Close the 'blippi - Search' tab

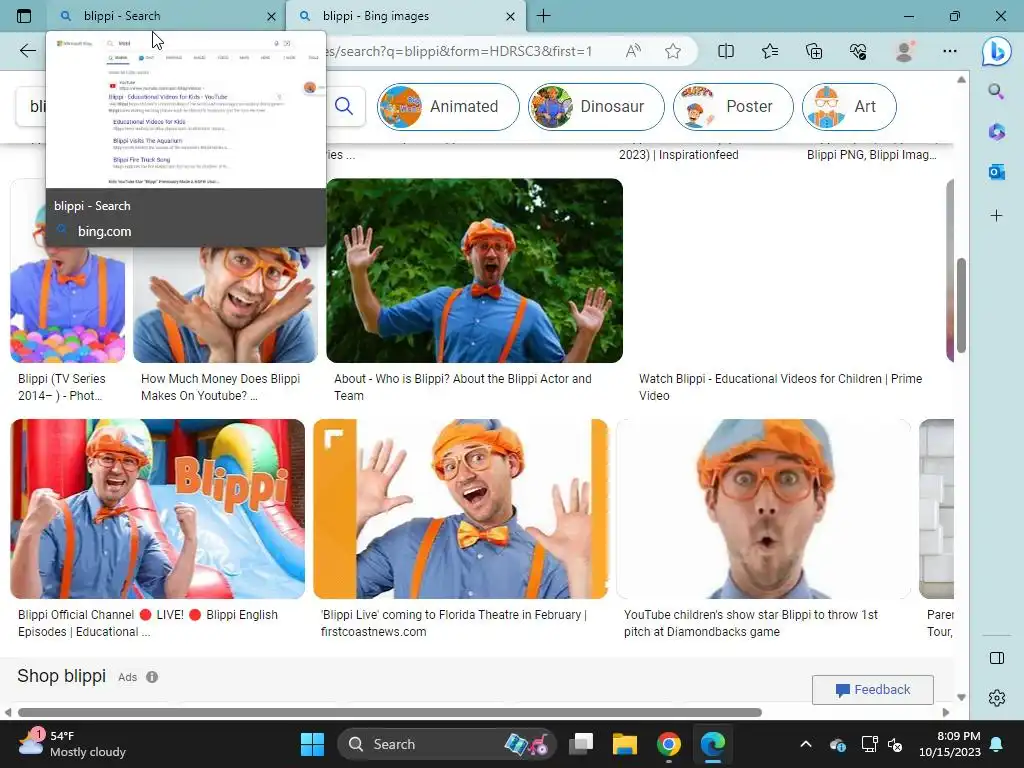click(x=272, y=16)
